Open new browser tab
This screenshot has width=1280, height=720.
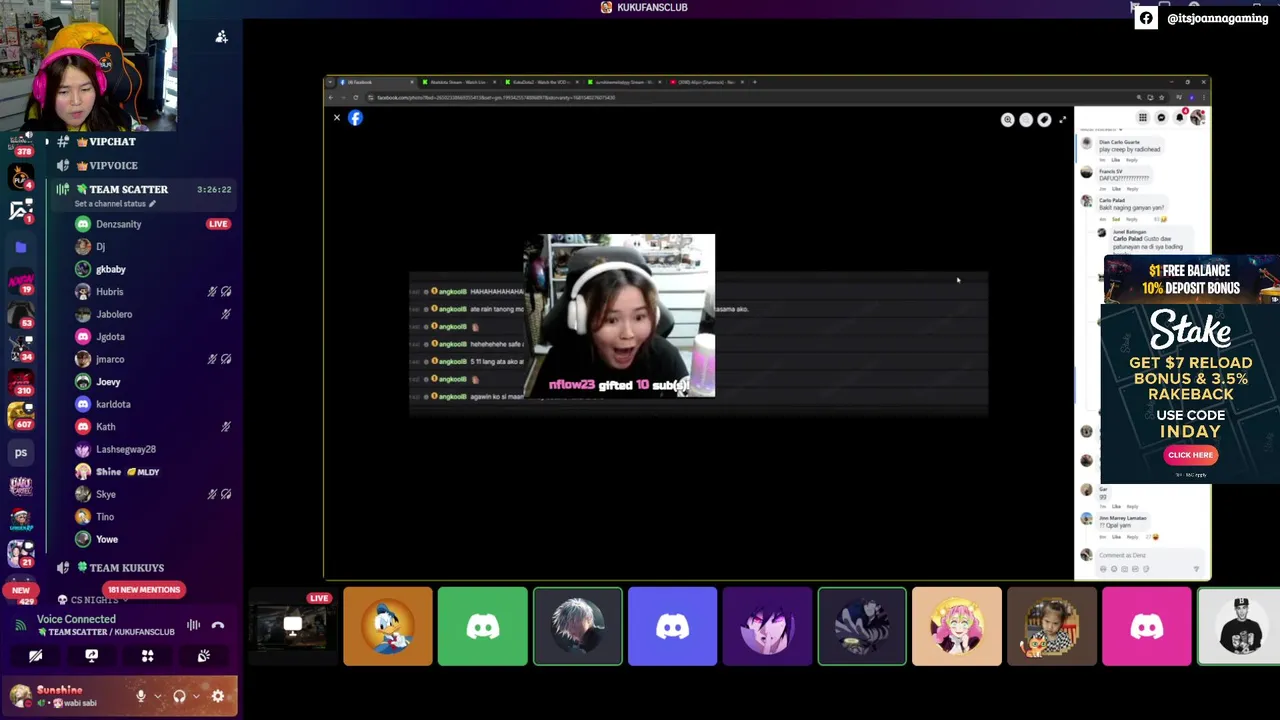point(755,82)
